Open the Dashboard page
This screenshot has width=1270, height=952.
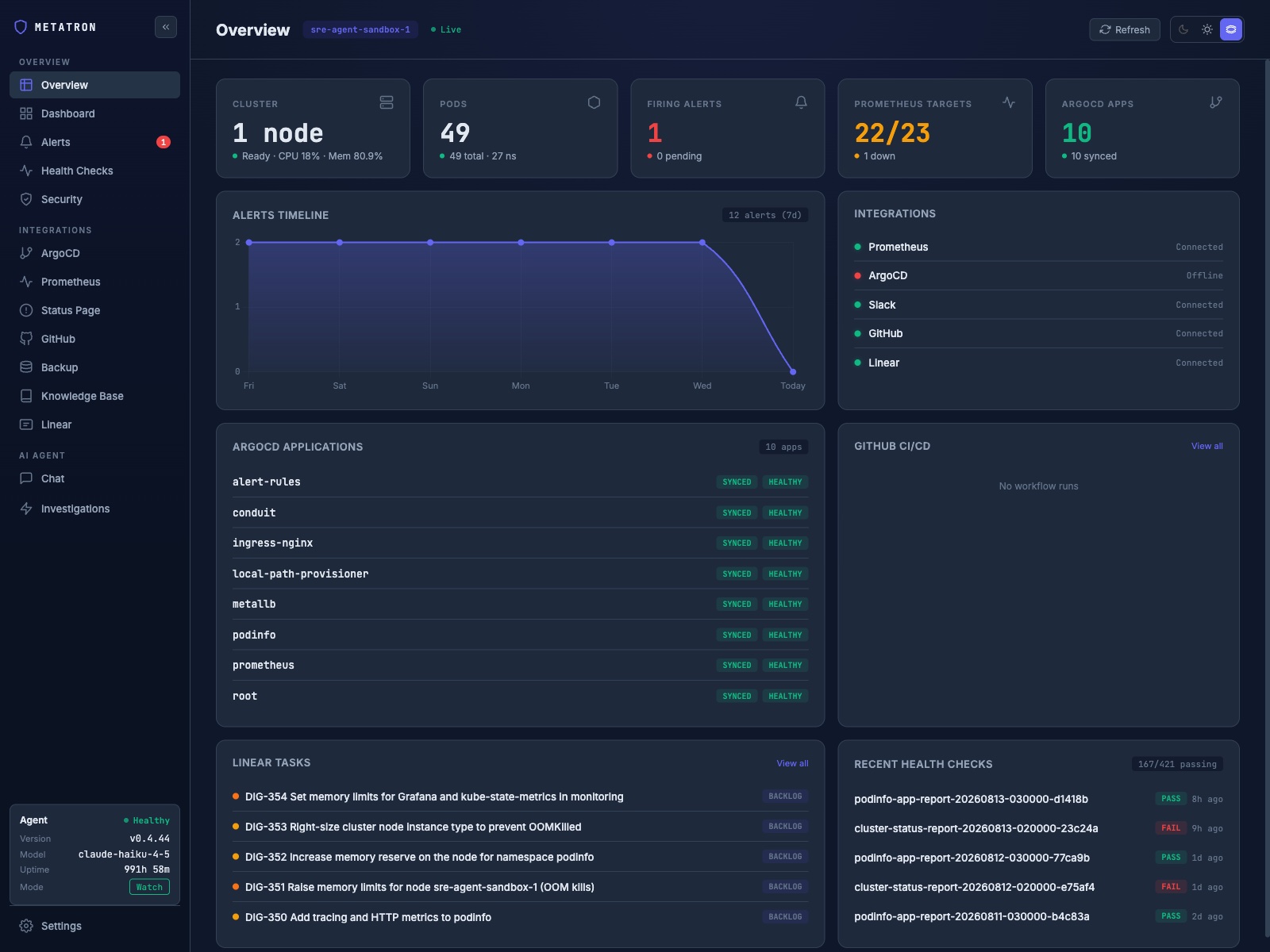[x=94, y=113]
